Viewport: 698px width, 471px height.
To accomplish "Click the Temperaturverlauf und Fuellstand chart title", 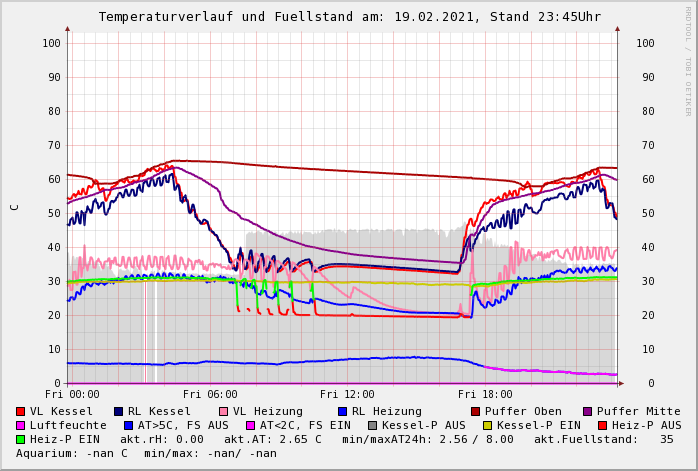I will click(x=349, y=17).
